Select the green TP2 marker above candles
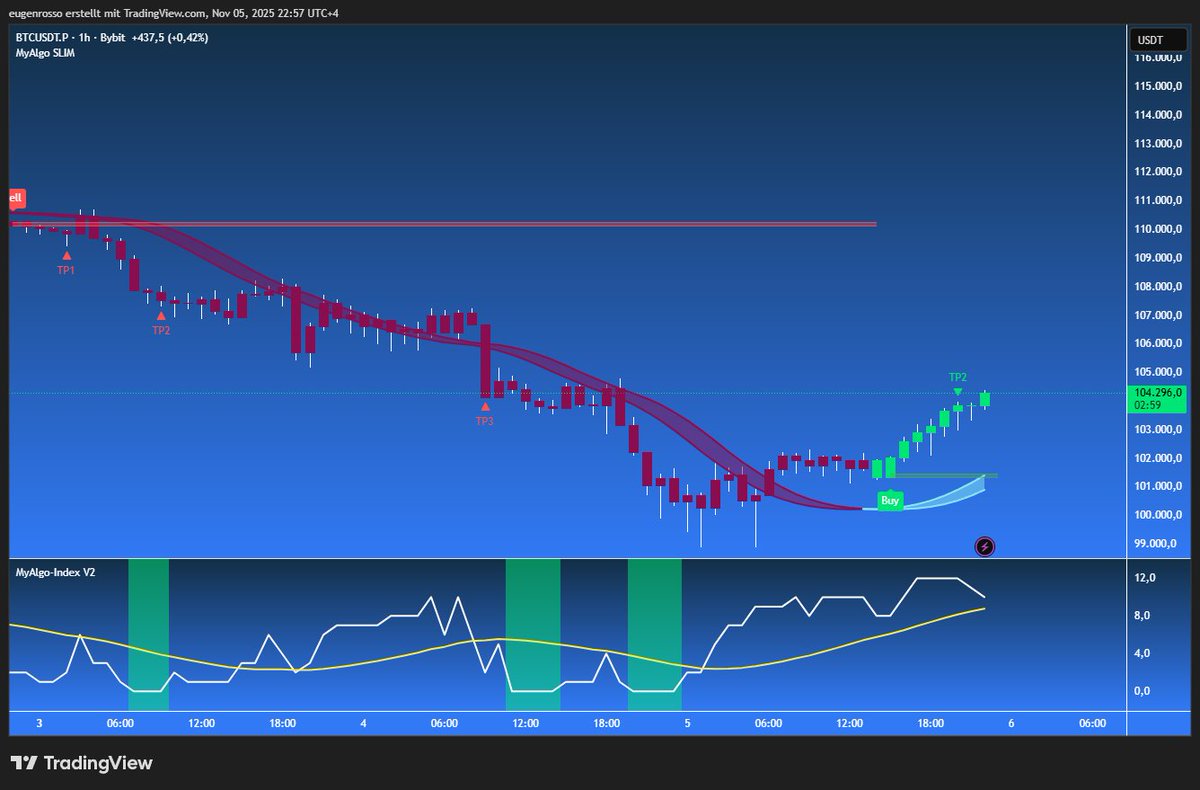1200x790 pixels. [958, 391]
